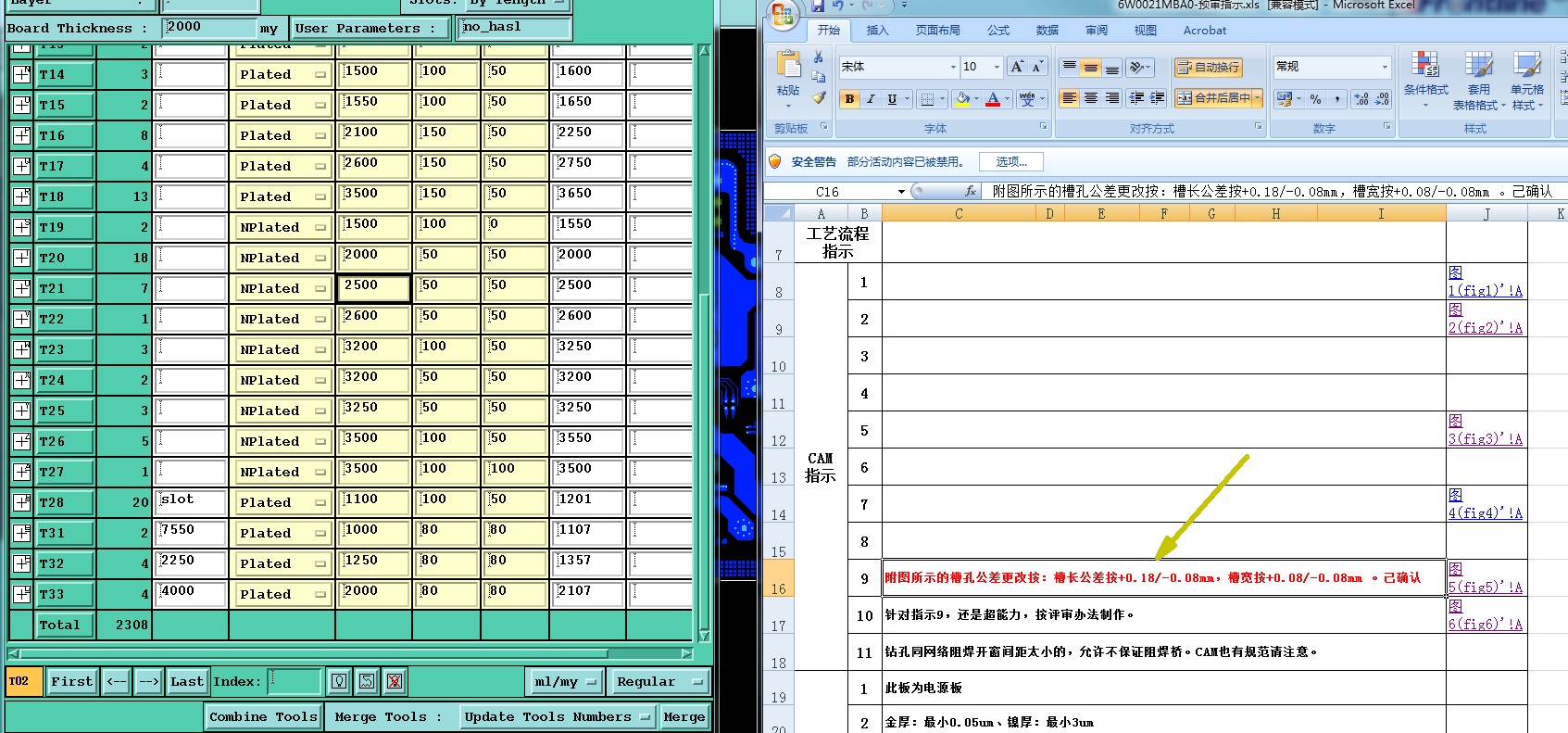Click the 选项... security options button
The height and width of the screenshot is (733, 1568).
1011,162
